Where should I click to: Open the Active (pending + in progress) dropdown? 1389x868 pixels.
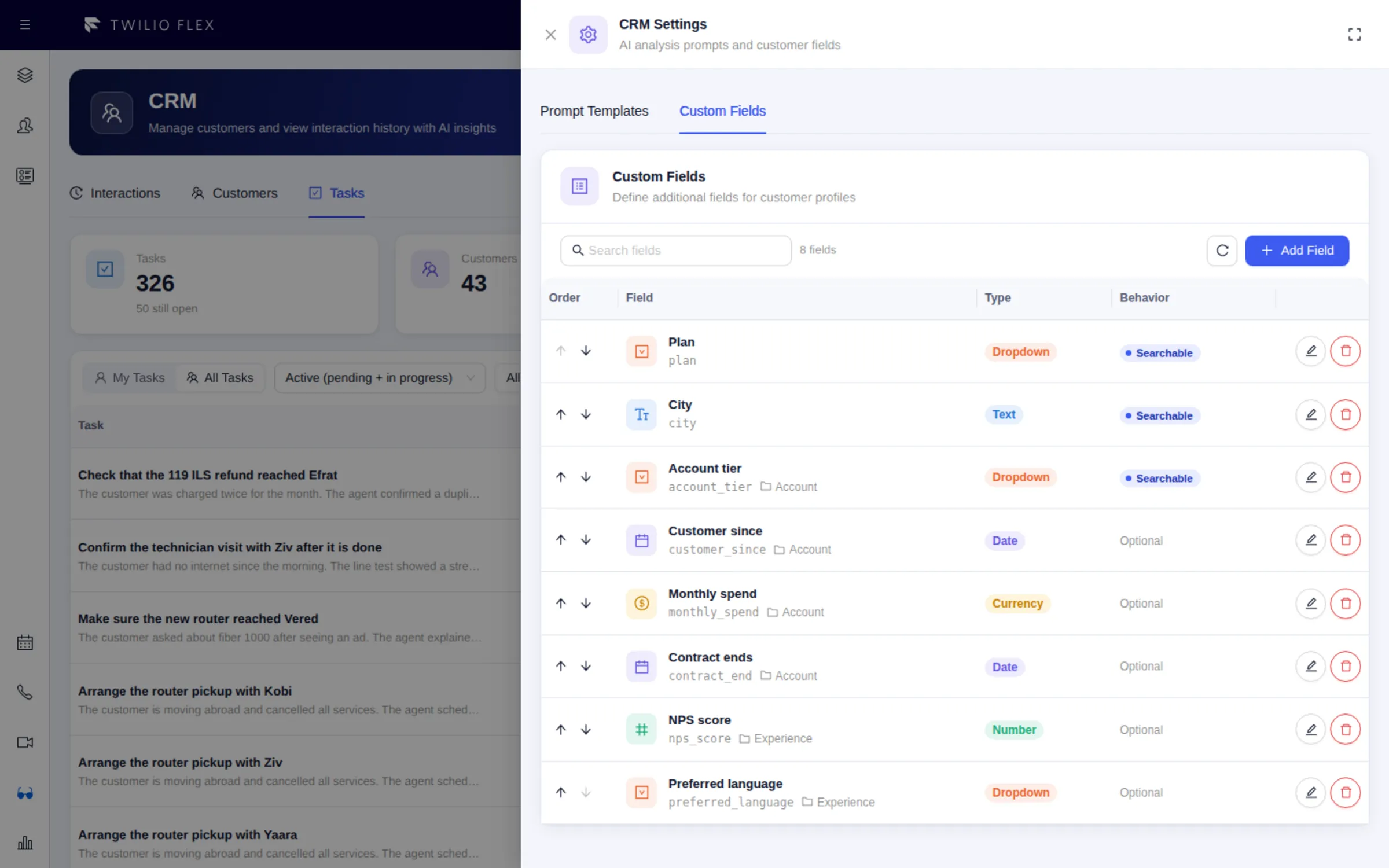[380, 378]
